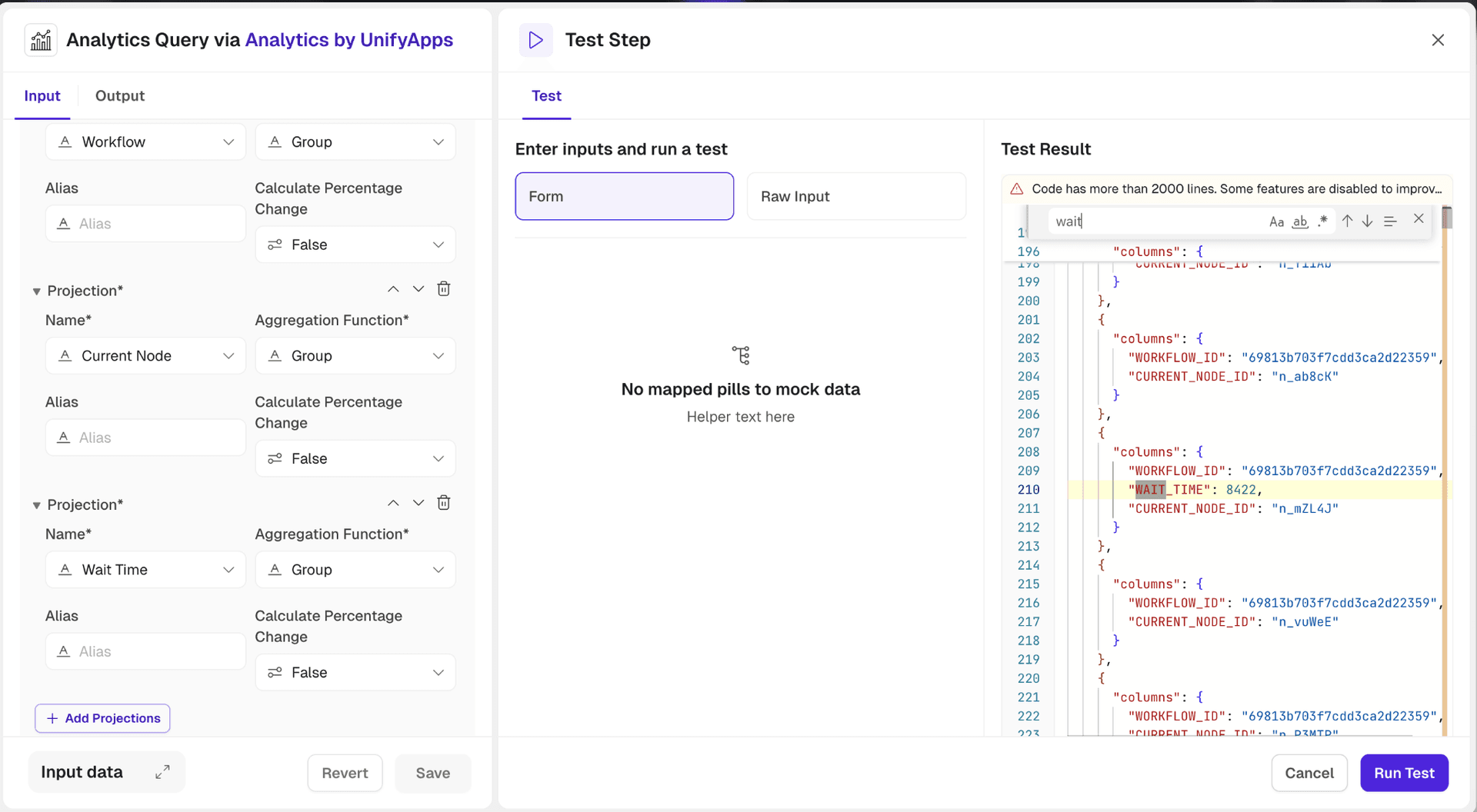Viewport: 1477px width, 812px height.
Task: Toggle Match Case in find bar
Action: tap(1276, 222)
